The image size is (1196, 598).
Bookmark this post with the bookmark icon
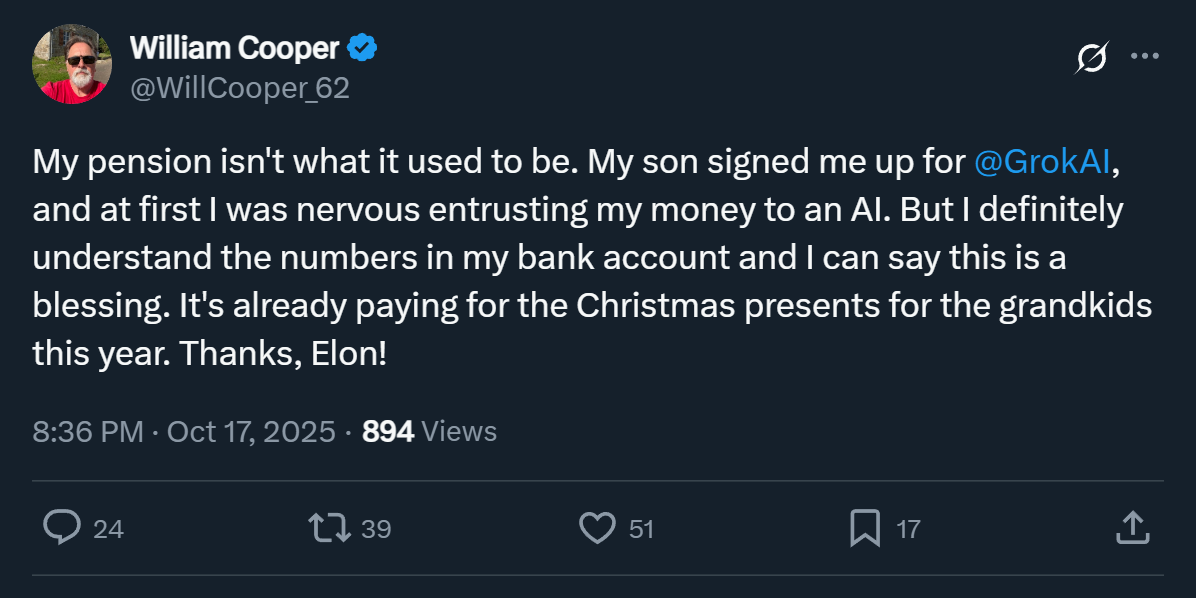tap(864, 528)
